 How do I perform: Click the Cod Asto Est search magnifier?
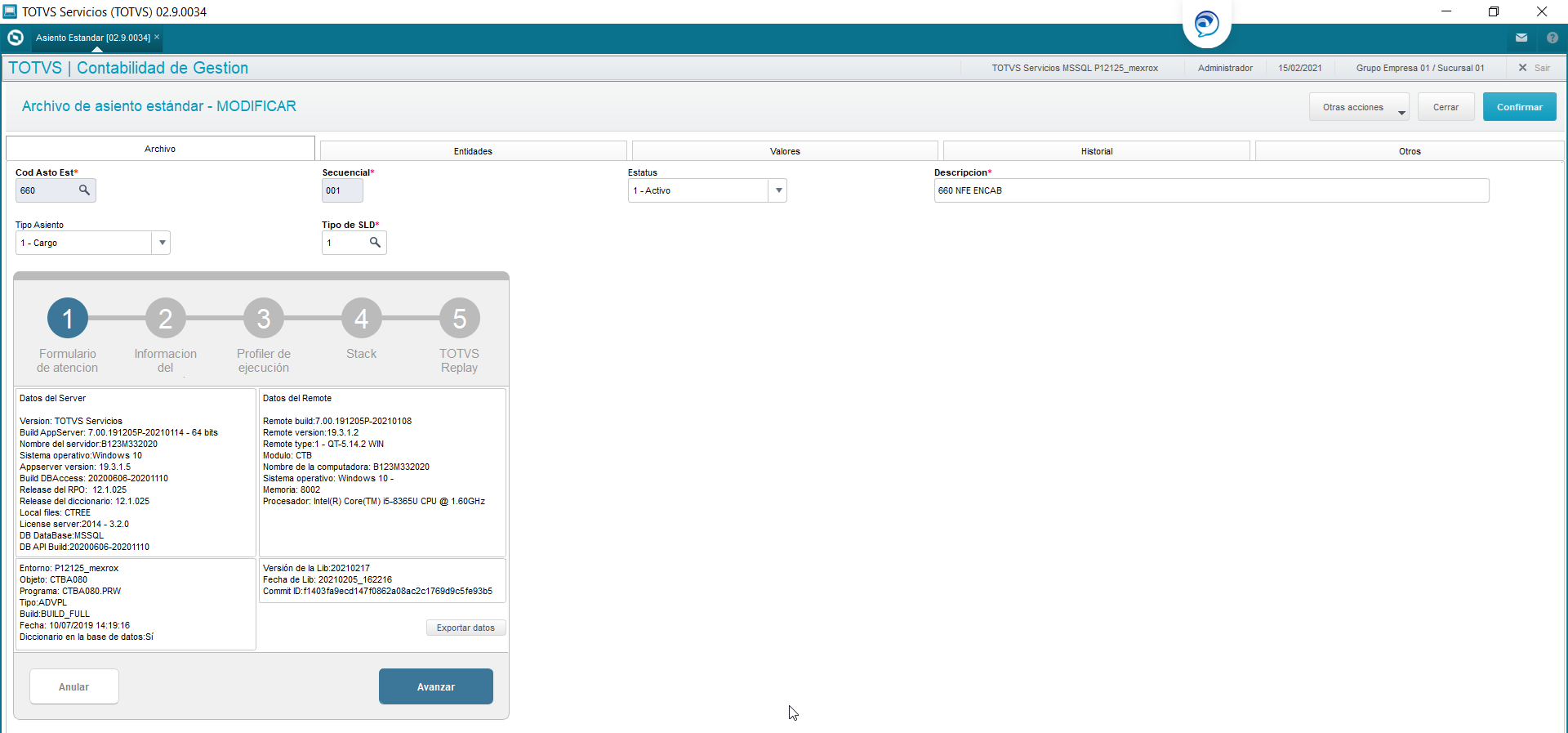[84, 190]
